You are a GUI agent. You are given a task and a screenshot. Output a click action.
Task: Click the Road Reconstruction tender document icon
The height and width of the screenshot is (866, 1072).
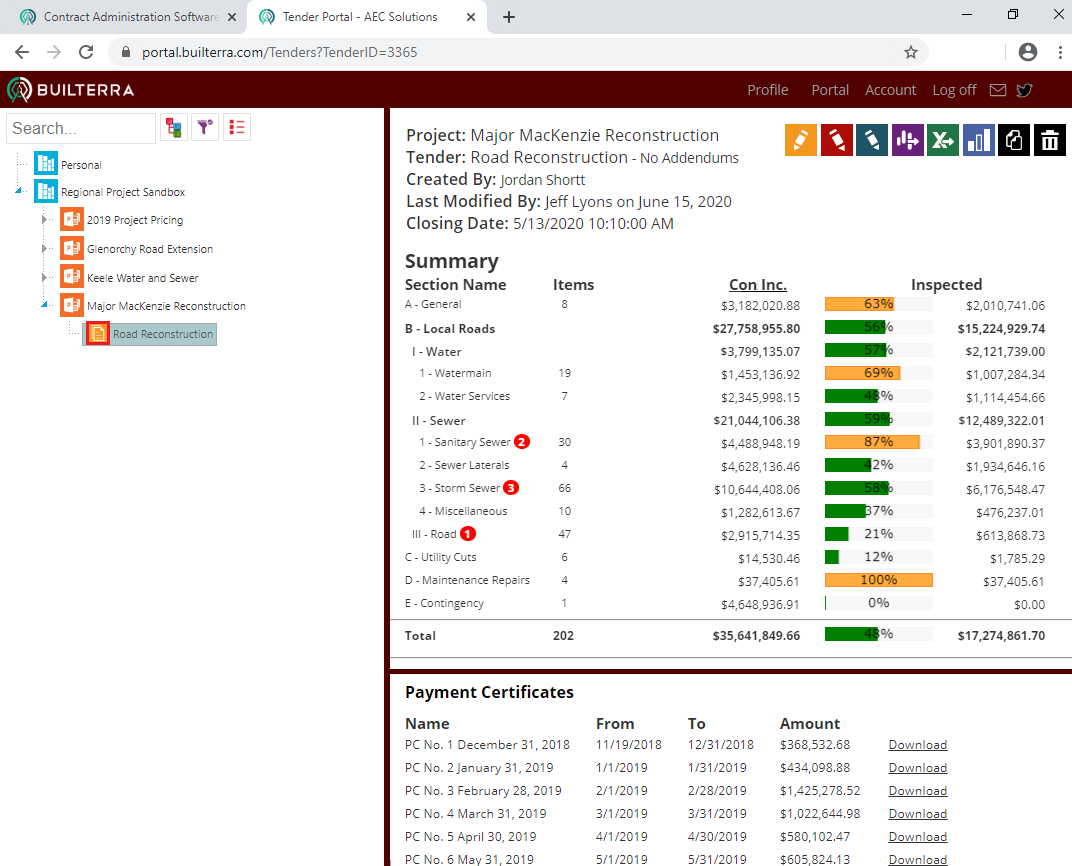click(98, 334)
